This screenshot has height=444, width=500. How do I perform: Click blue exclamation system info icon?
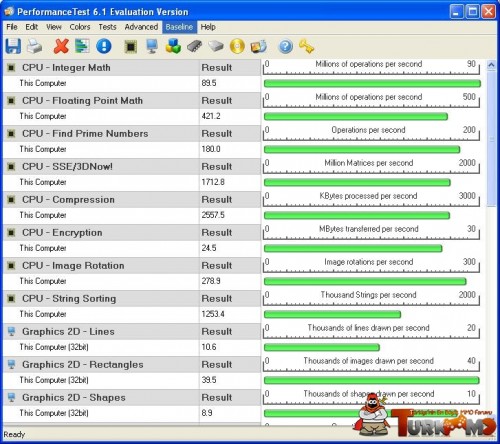104,46
